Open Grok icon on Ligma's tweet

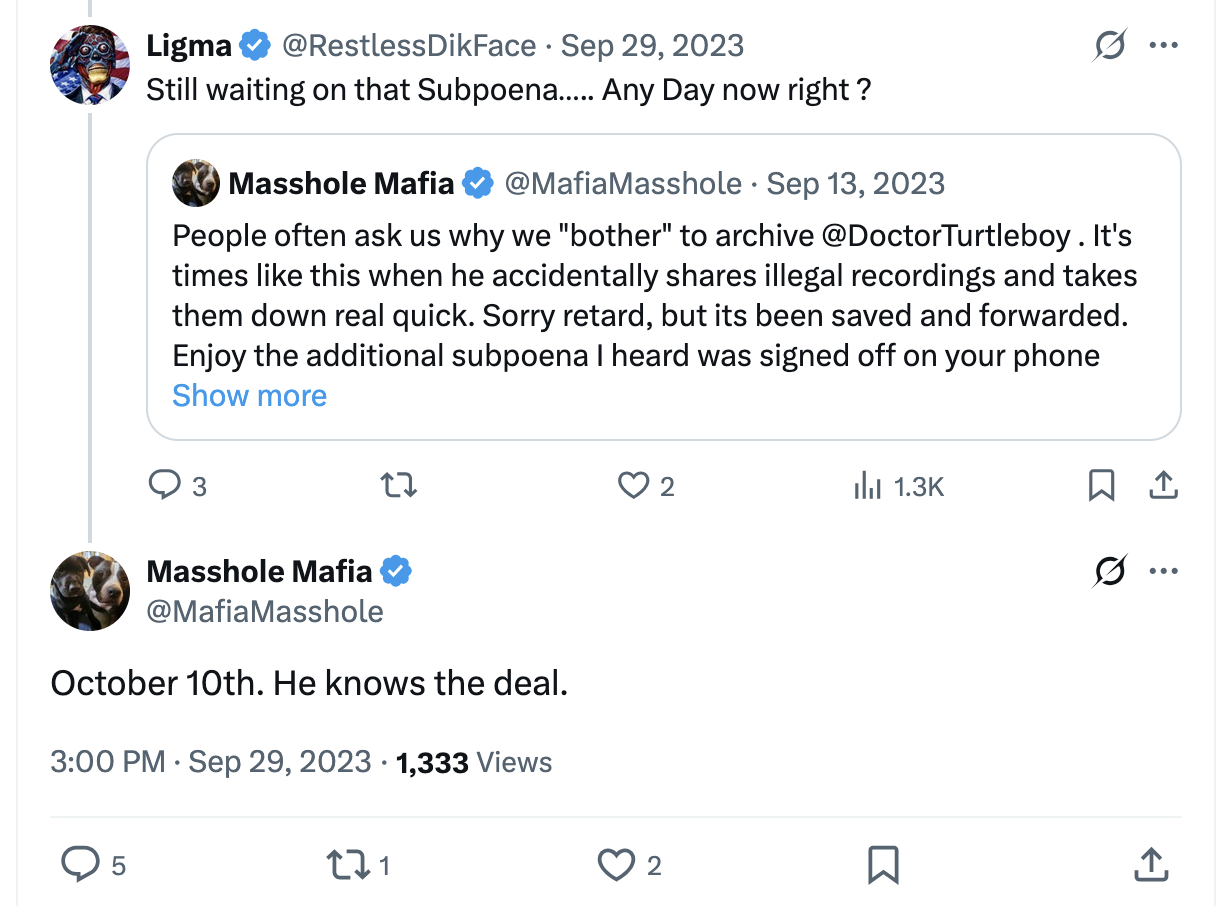tap(1109, 46)
